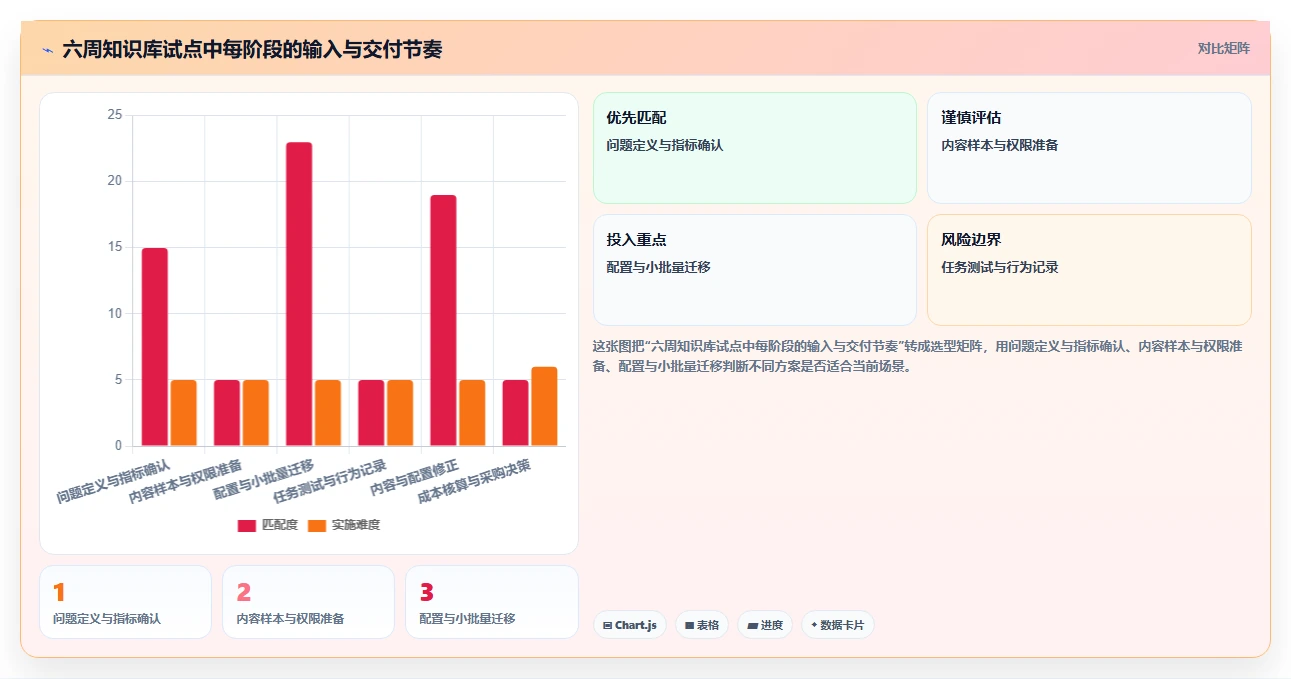Click the title 六周知识库试点中每阶段的输入与交付节奏
The width and height of the screenshot is (1291, 679).
pos(252,49)
